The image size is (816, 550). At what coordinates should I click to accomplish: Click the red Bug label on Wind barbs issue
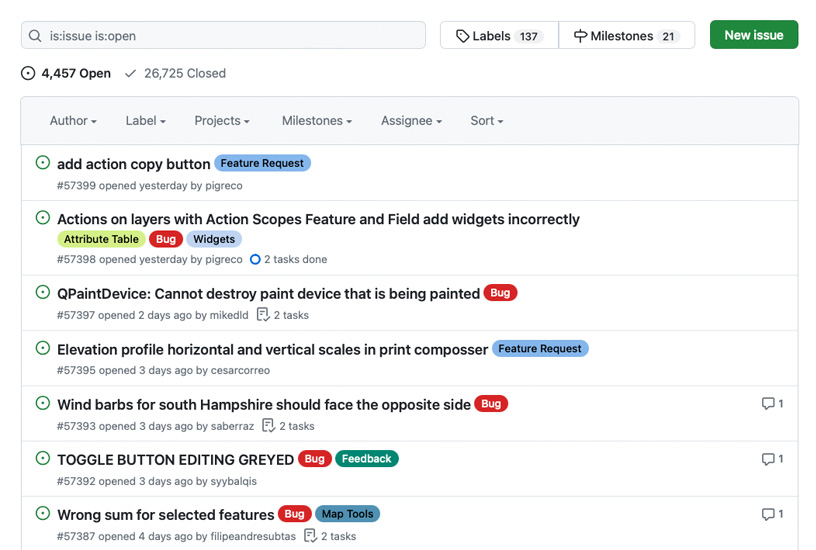491,404
